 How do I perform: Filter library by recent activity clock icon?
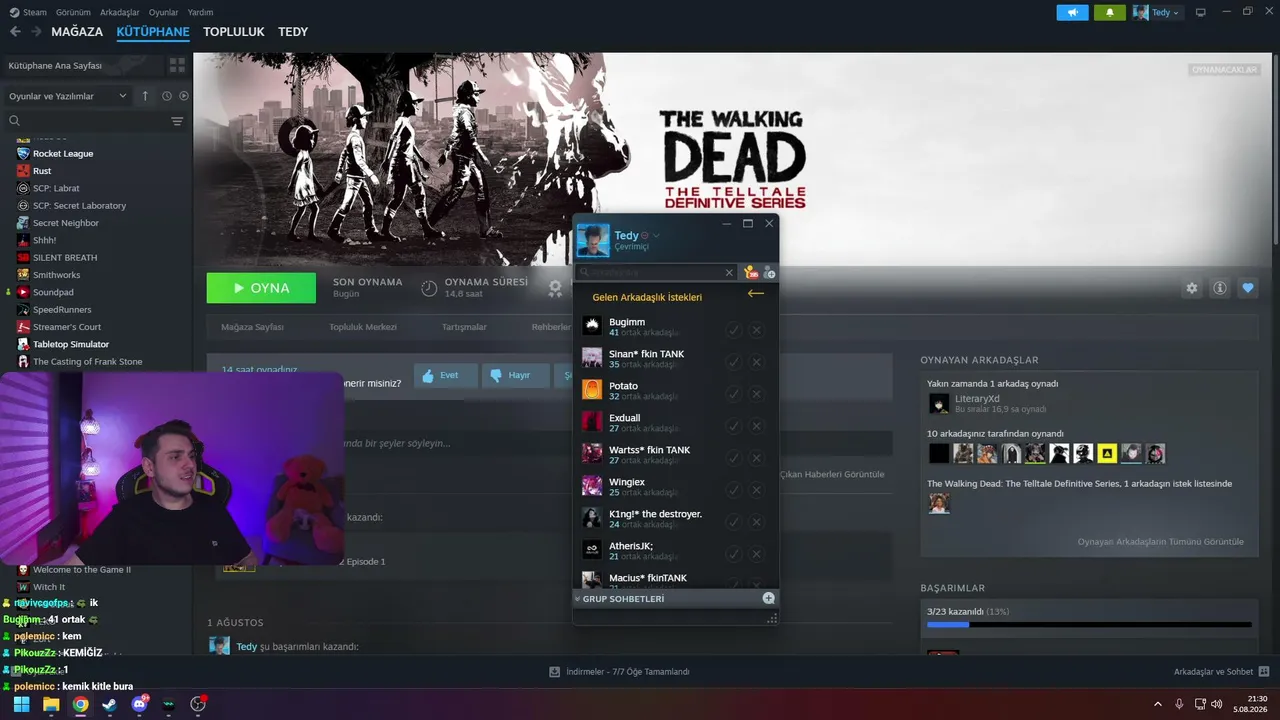tap(167, 96)
